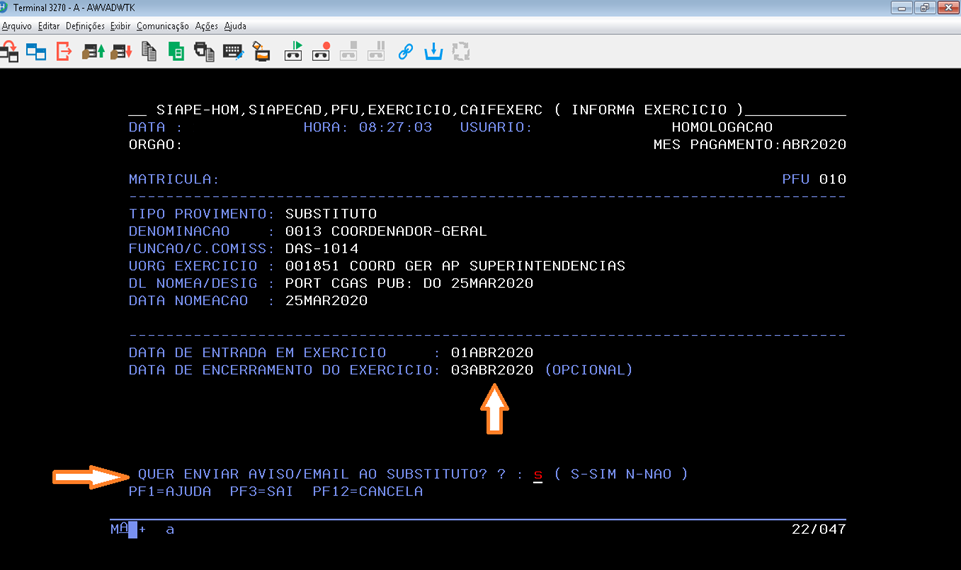961x570 pixels.
Task: Click the red exit session icon
Action: [64, 51]
